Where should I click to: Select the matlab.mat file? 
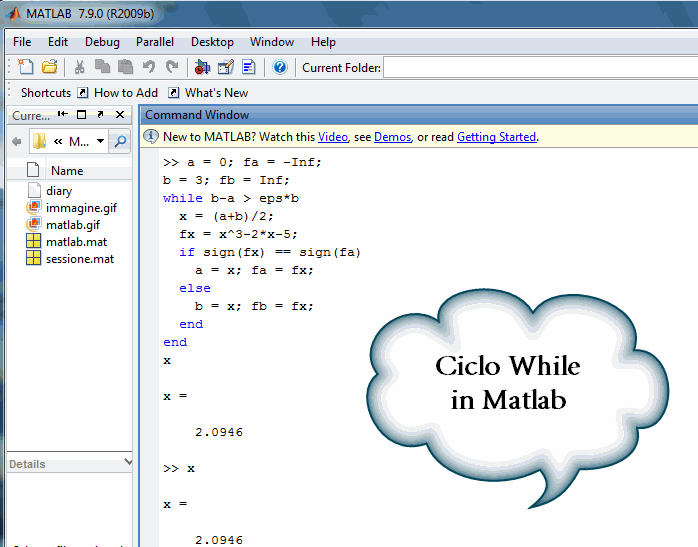click(77, 242)
